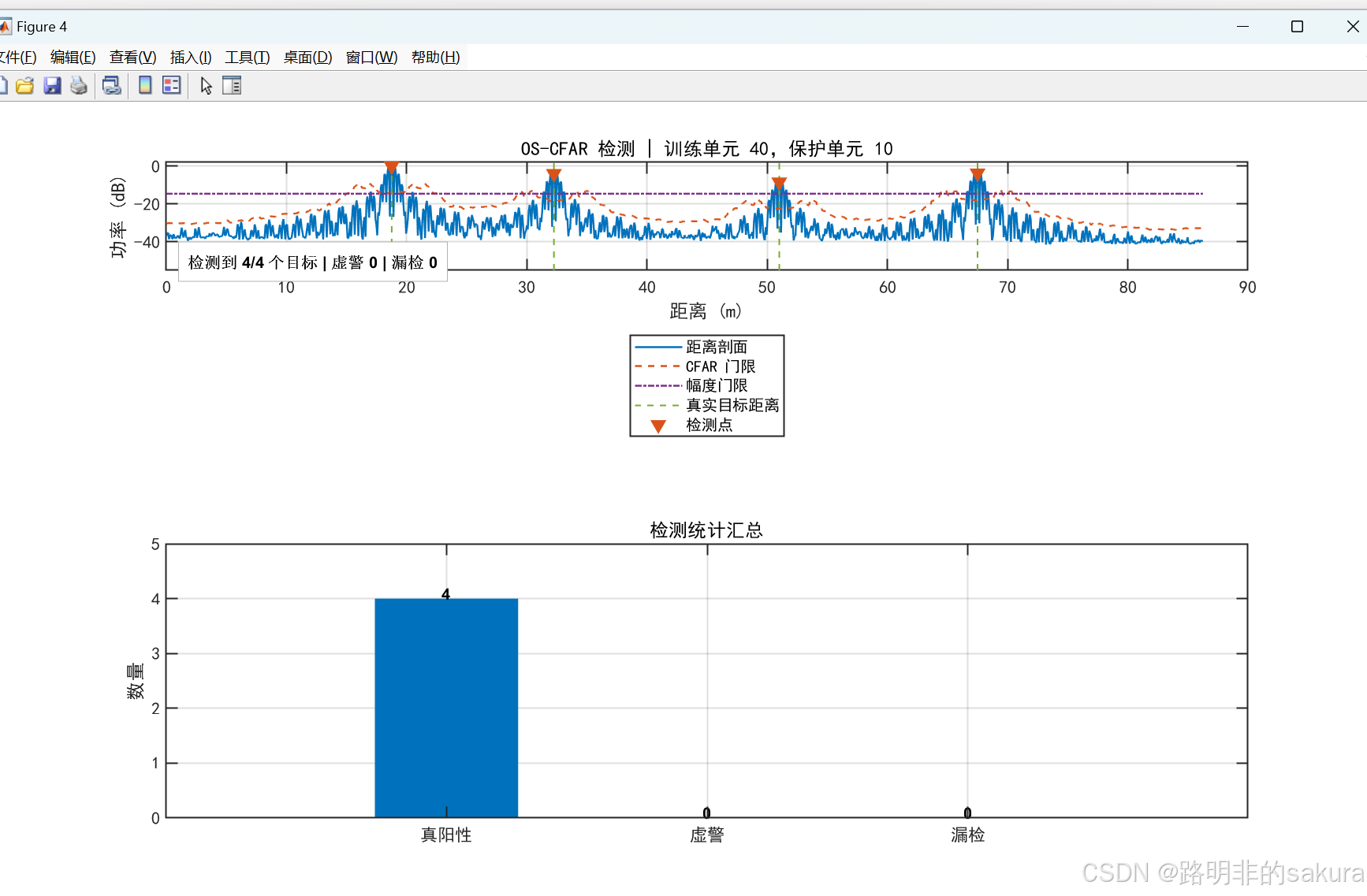
Task: Open the 窗口(W) menu
Action: click(371, 58)
